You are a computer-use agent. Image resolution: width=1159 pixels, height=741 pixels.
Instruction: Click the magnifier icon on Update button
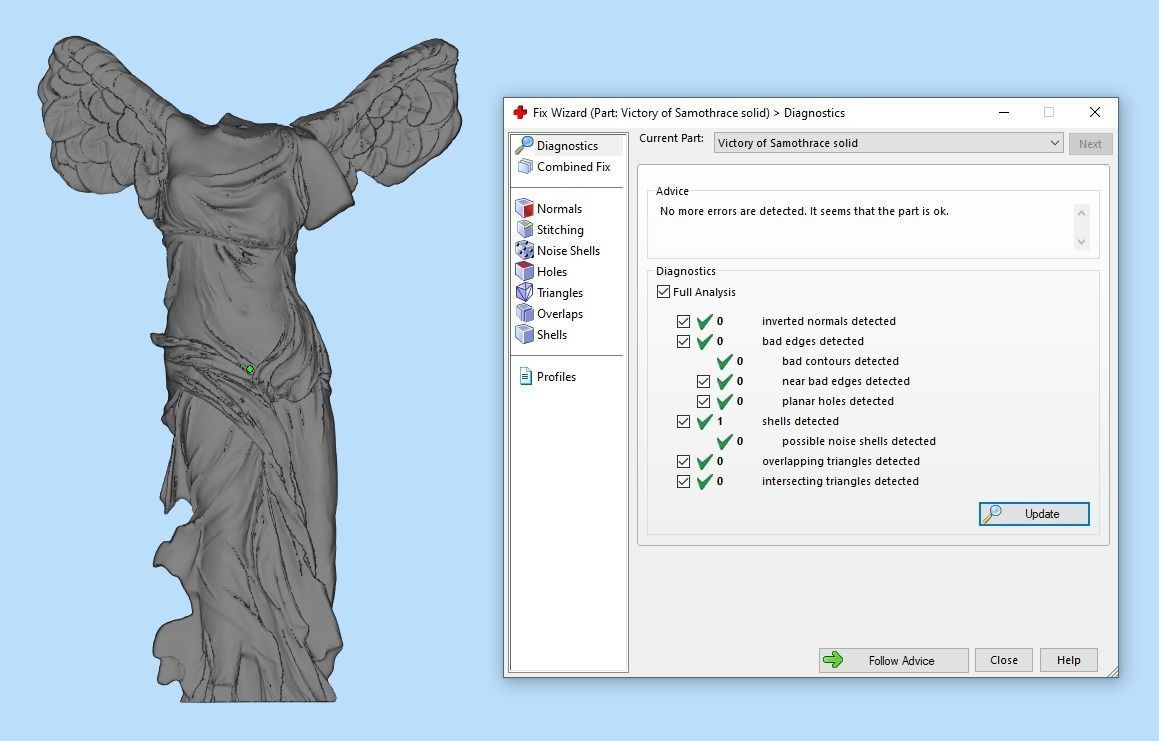tap(993, 513)
